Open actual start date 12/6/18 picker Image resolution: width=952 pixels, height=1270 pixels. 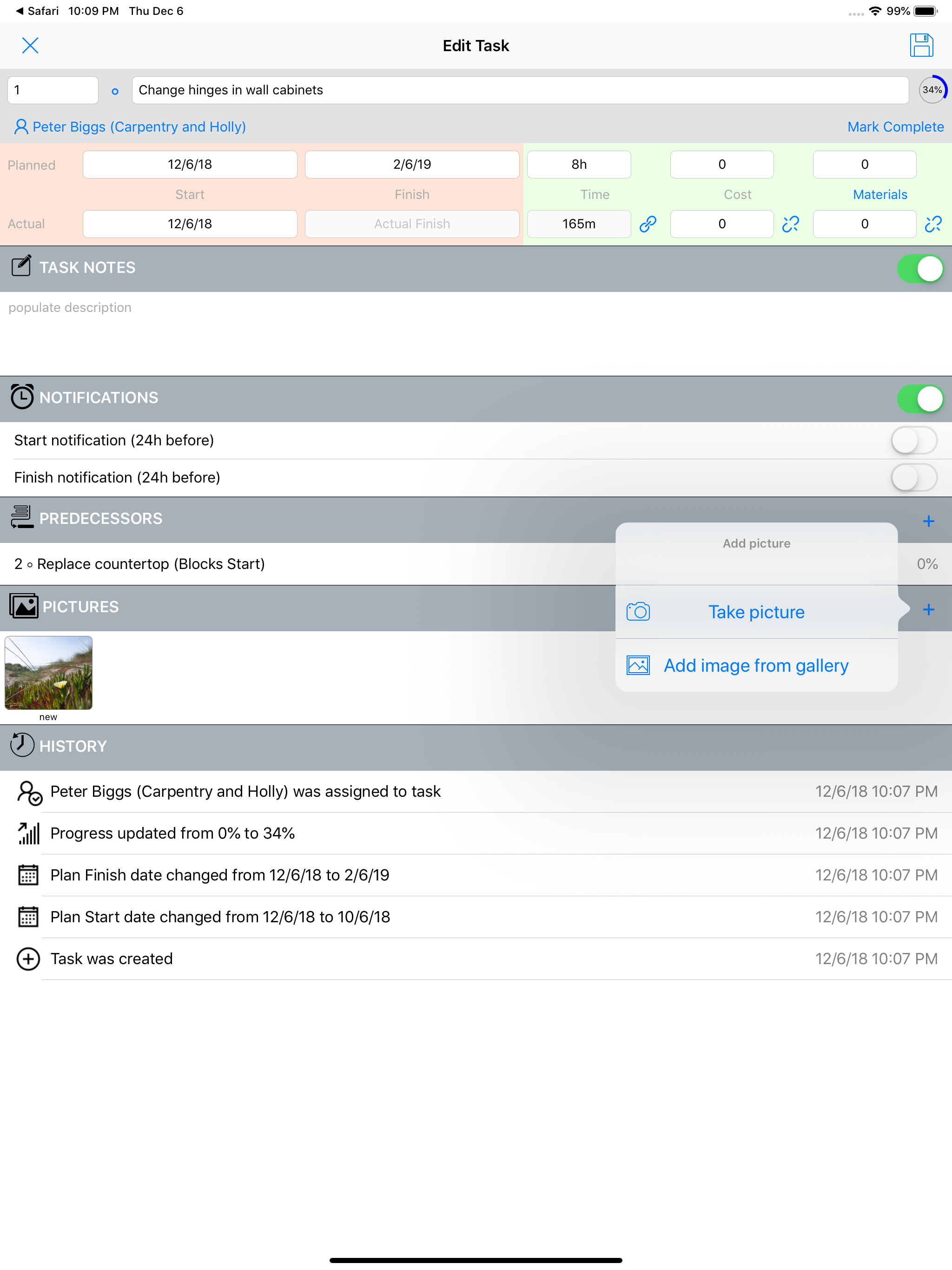(x=190, y=224)
